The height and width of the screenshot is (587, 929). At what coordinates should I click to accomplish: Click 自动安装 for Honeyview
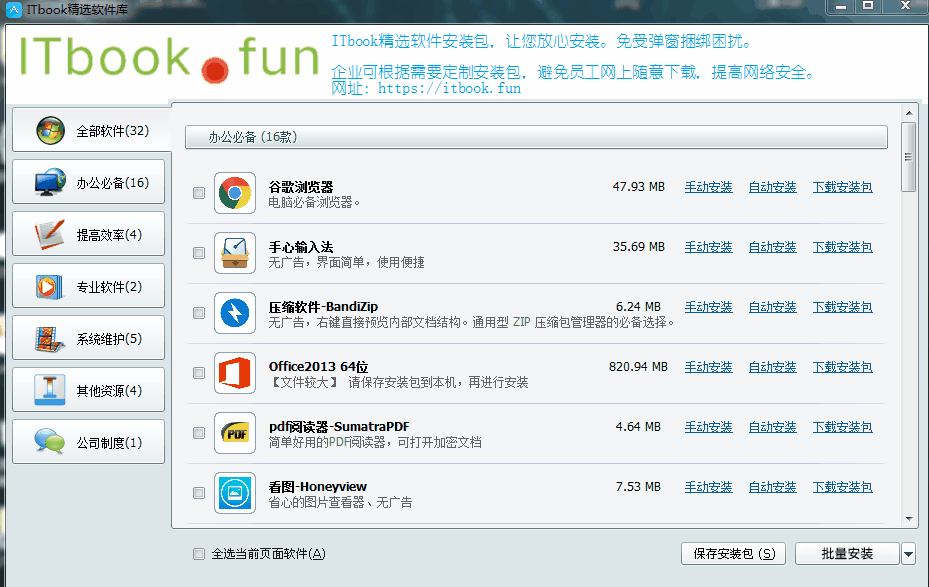point(773,487)
